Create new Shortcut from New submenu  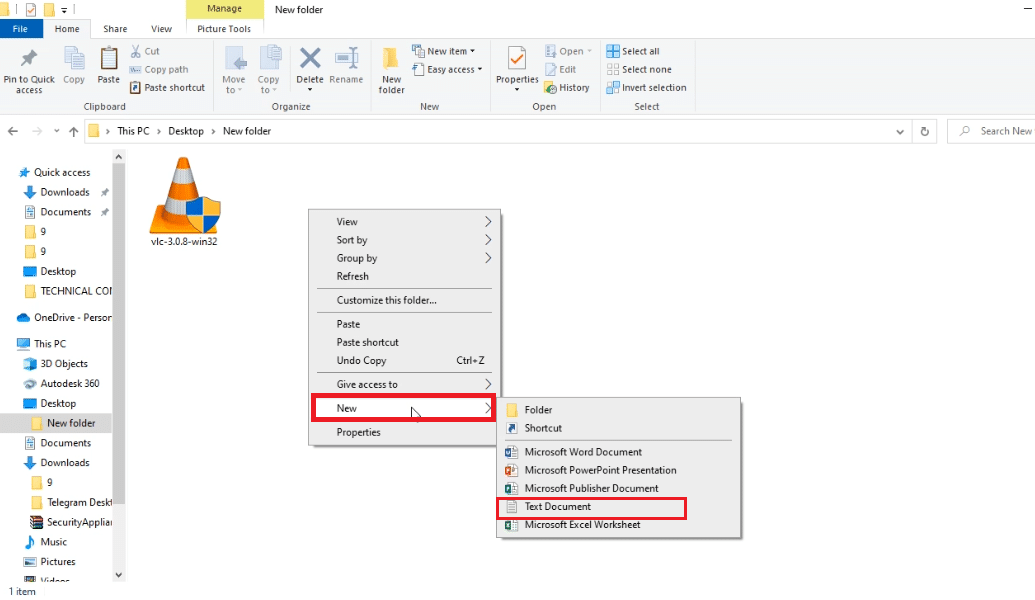click(618, 428)
